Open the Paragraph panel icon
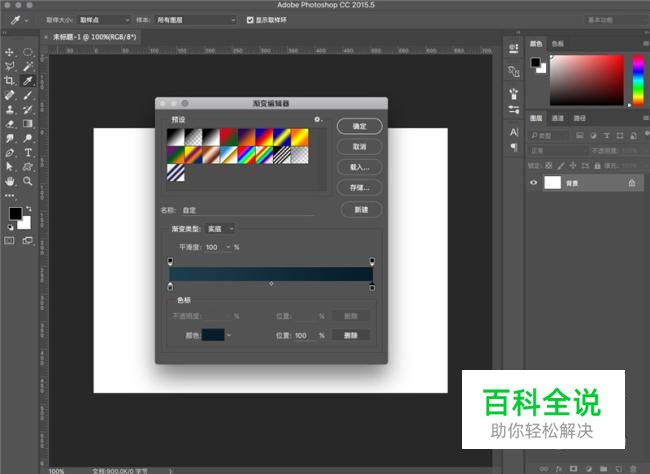This screenshot has width=650, height=474. 514,147
